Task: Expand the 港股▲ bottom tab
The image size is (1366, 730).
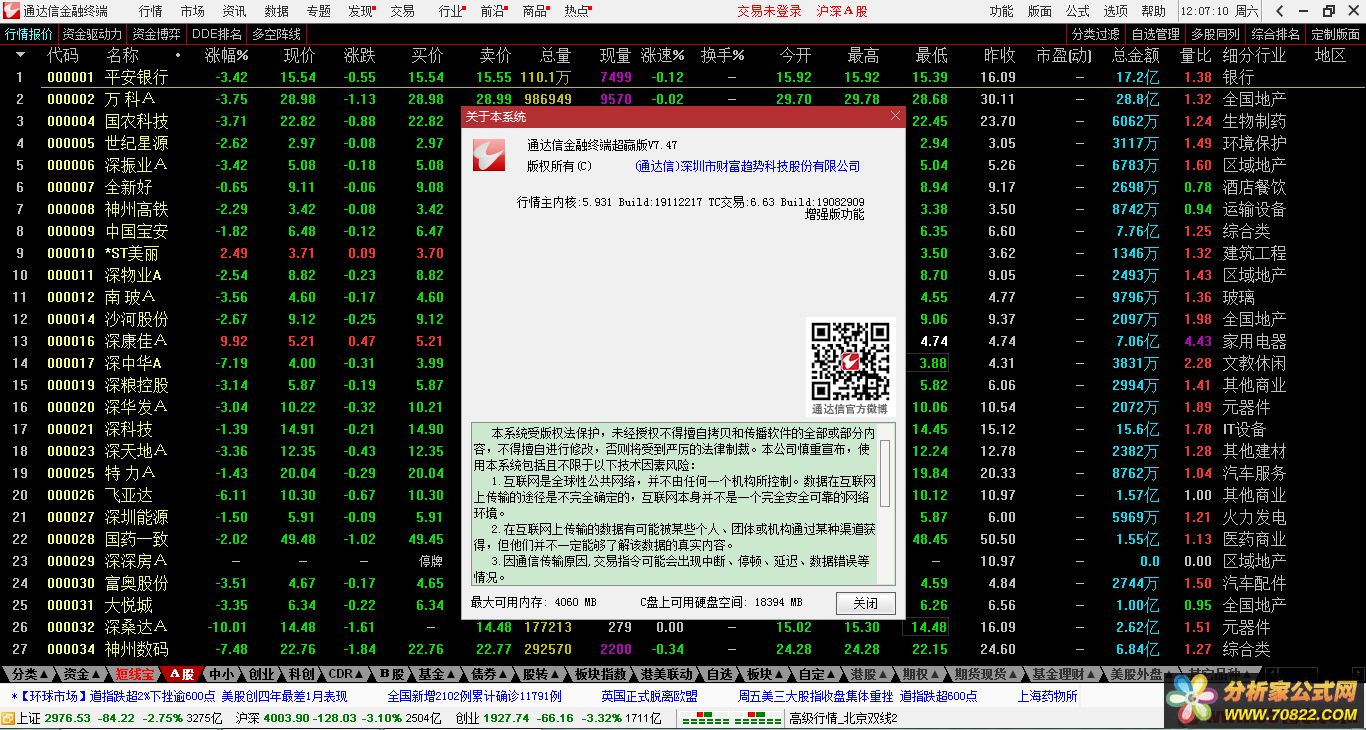Action: pos(869,674)
